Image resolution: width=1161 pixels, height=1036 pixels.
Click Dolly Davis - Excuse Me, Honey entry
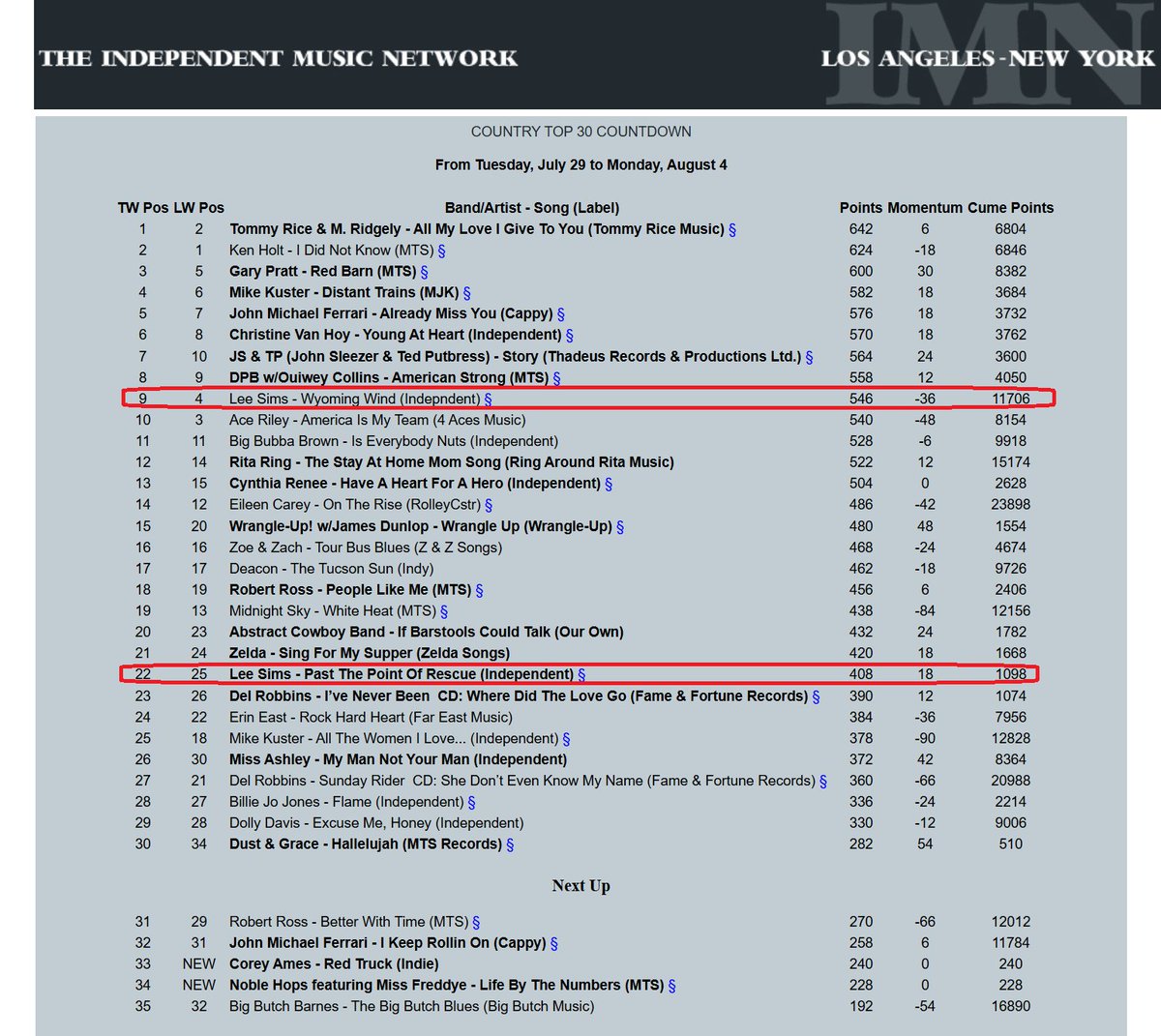click(x=376, y=823)
